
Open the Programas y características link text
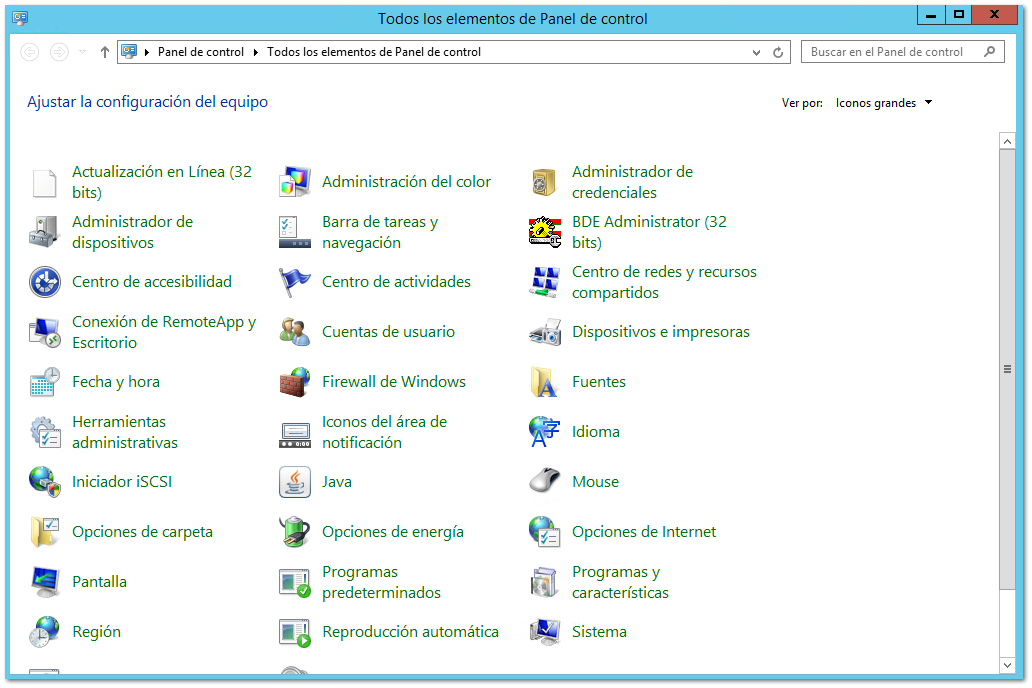(620, 582)
